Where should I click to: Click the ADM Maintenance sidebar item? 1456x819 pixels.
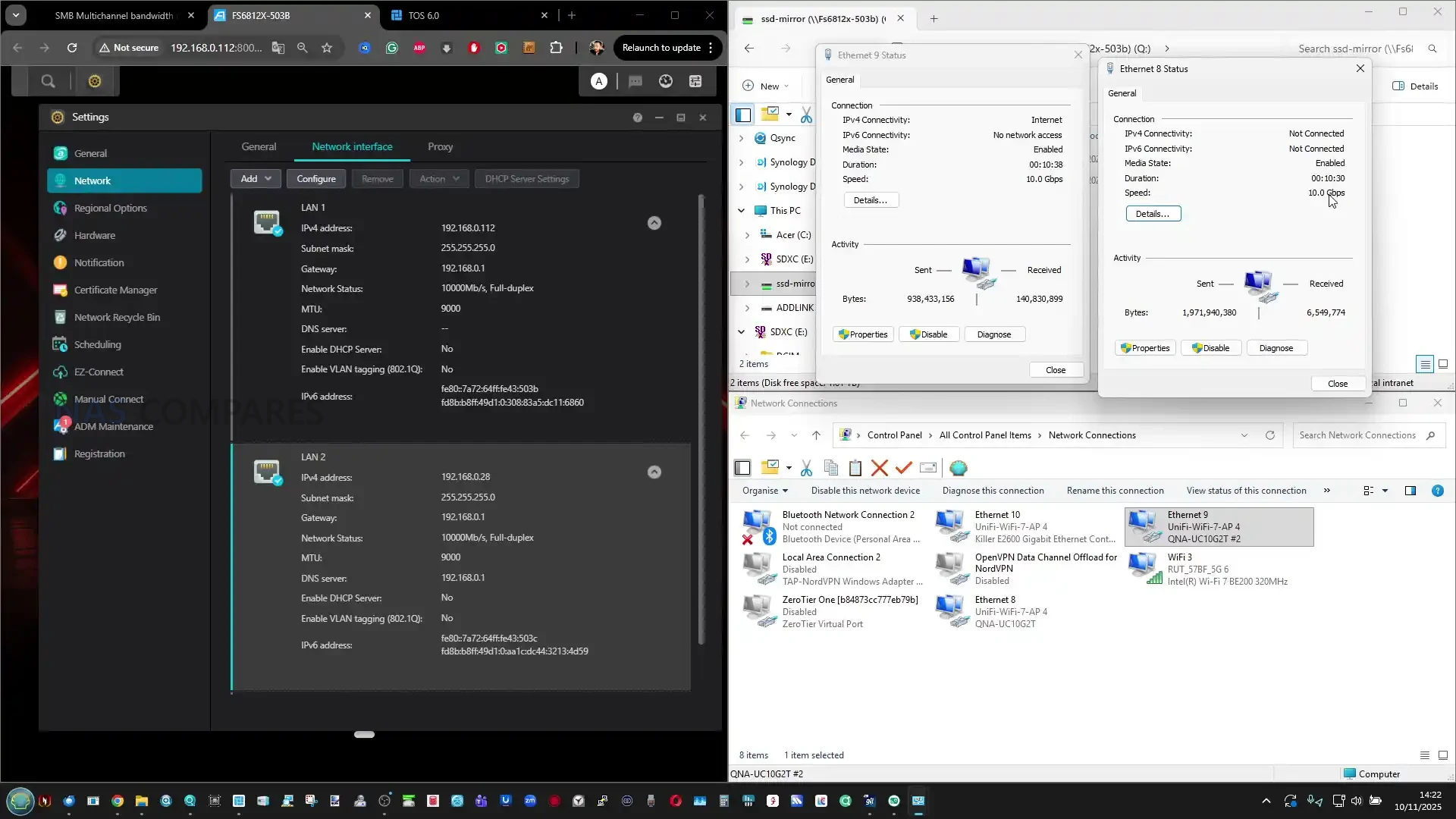pyautogui.click(x=113, y=426)
